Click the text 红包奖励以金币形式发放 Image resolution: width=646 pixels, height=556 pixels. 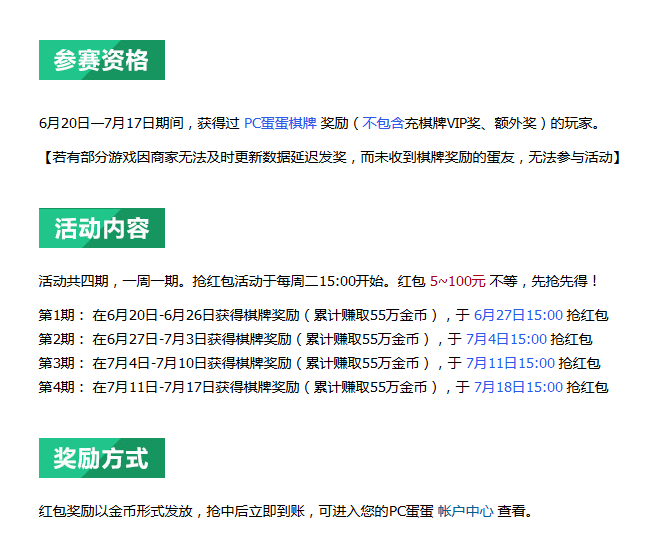pyautogui.click(x=116, y=511)
